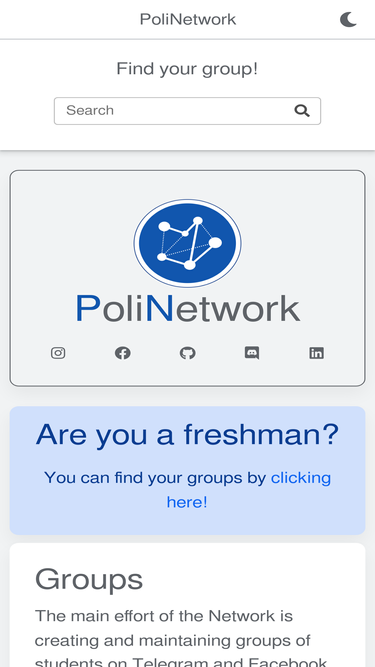Click the circular blue network logo
Image resolution: width=375 pixels, height=667 pixels.
coord(188,243)
